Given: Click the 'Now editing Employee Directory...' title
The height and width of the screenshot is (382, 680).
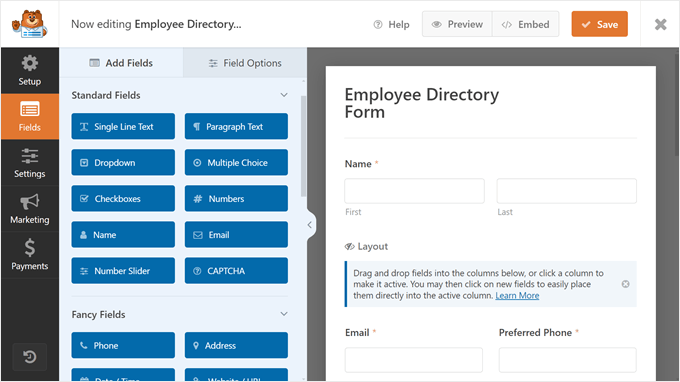Looking at the screenshot, I should (x=156, y=24).
